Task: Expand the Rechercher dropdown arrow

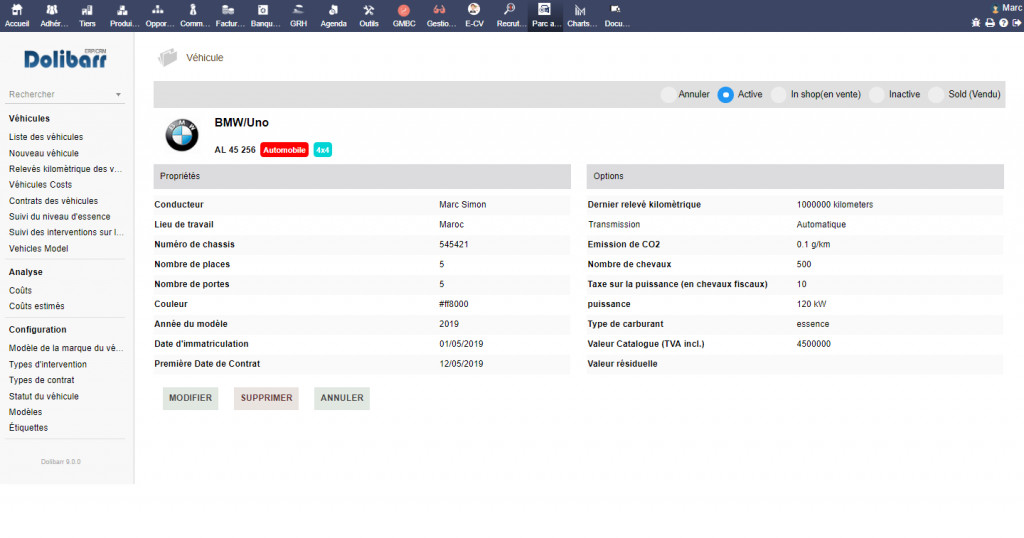Action: pyautogui.click(x=118, y=95)
